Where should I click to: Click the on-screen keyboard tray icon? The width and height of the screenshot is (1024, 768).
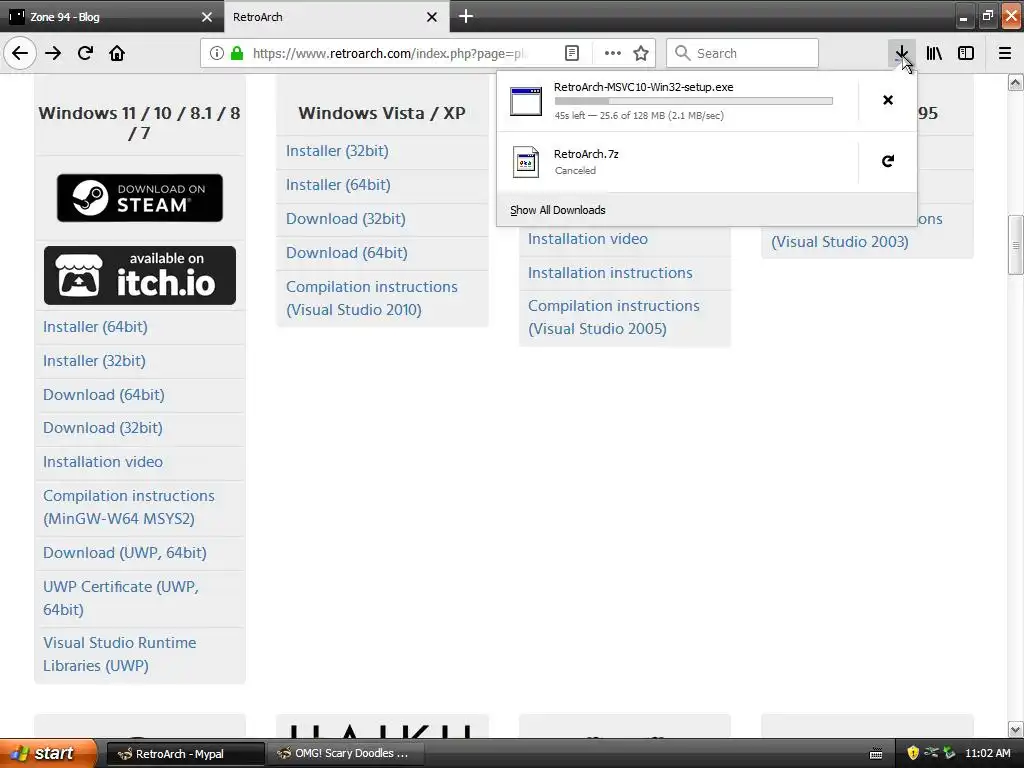pos(876,754)
